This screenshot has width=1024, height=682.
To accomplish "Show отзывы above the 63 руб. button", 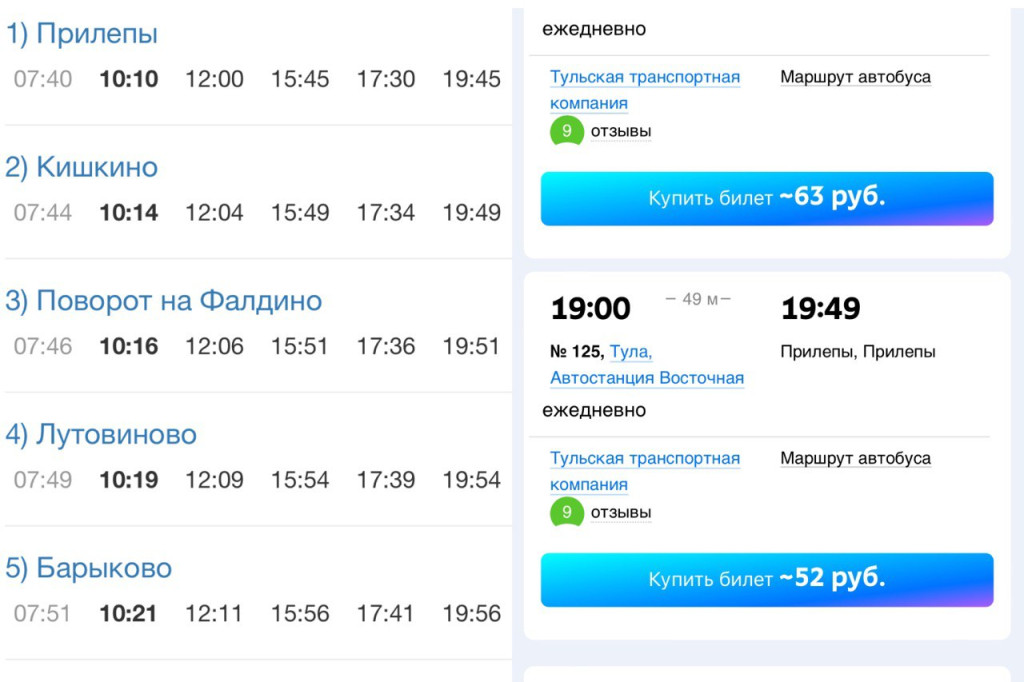I will click(x=620, y=131).
